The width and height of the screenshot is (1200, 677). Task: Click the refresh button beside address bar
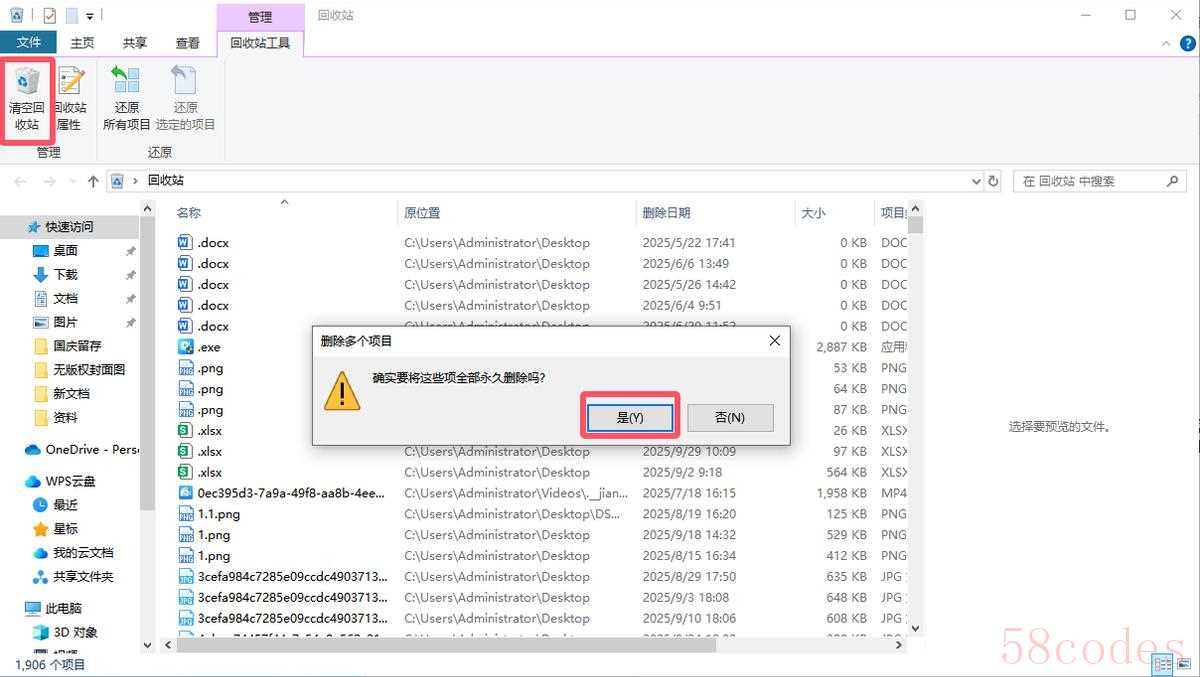point(993,181)
